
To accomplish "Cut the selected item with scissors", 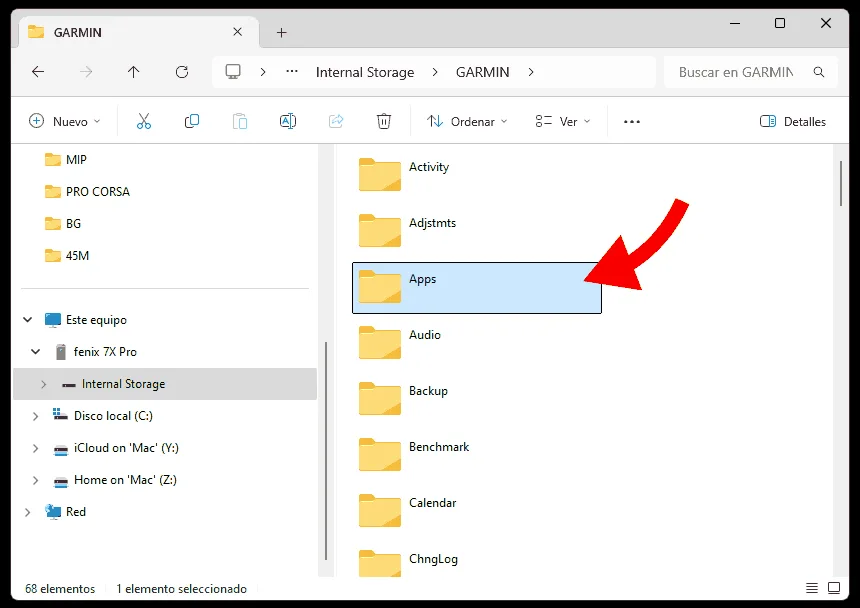I will [144, 121].
